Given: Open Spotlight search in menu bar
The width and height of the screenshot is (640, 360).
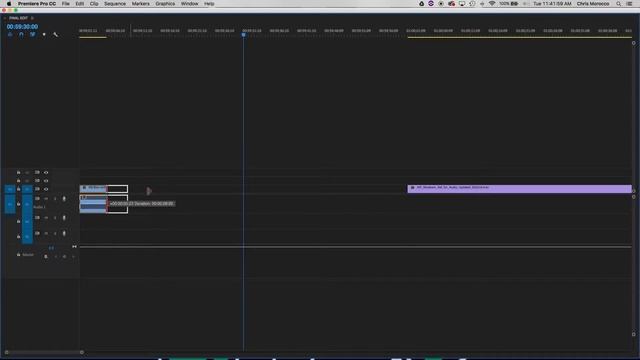Looking at the screenshot, I should click(618, 4).
